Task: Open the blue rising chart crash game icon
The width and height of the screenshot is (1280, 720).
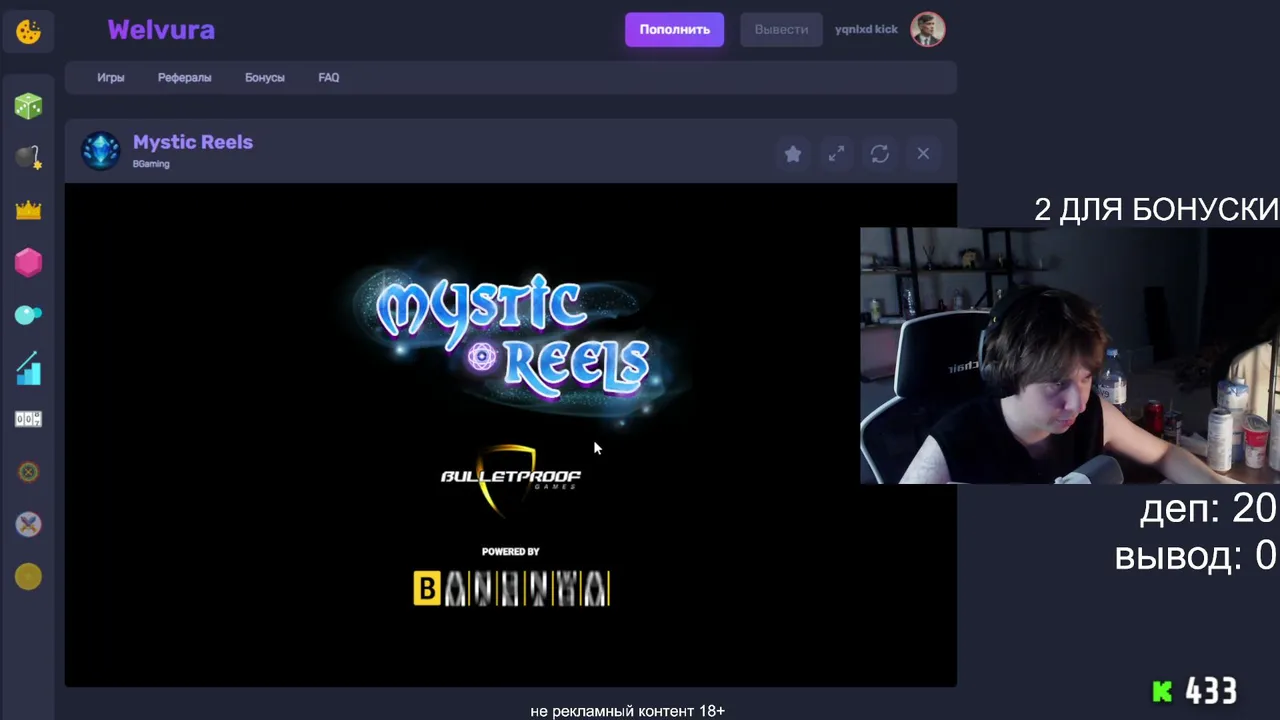Action: 28,367
